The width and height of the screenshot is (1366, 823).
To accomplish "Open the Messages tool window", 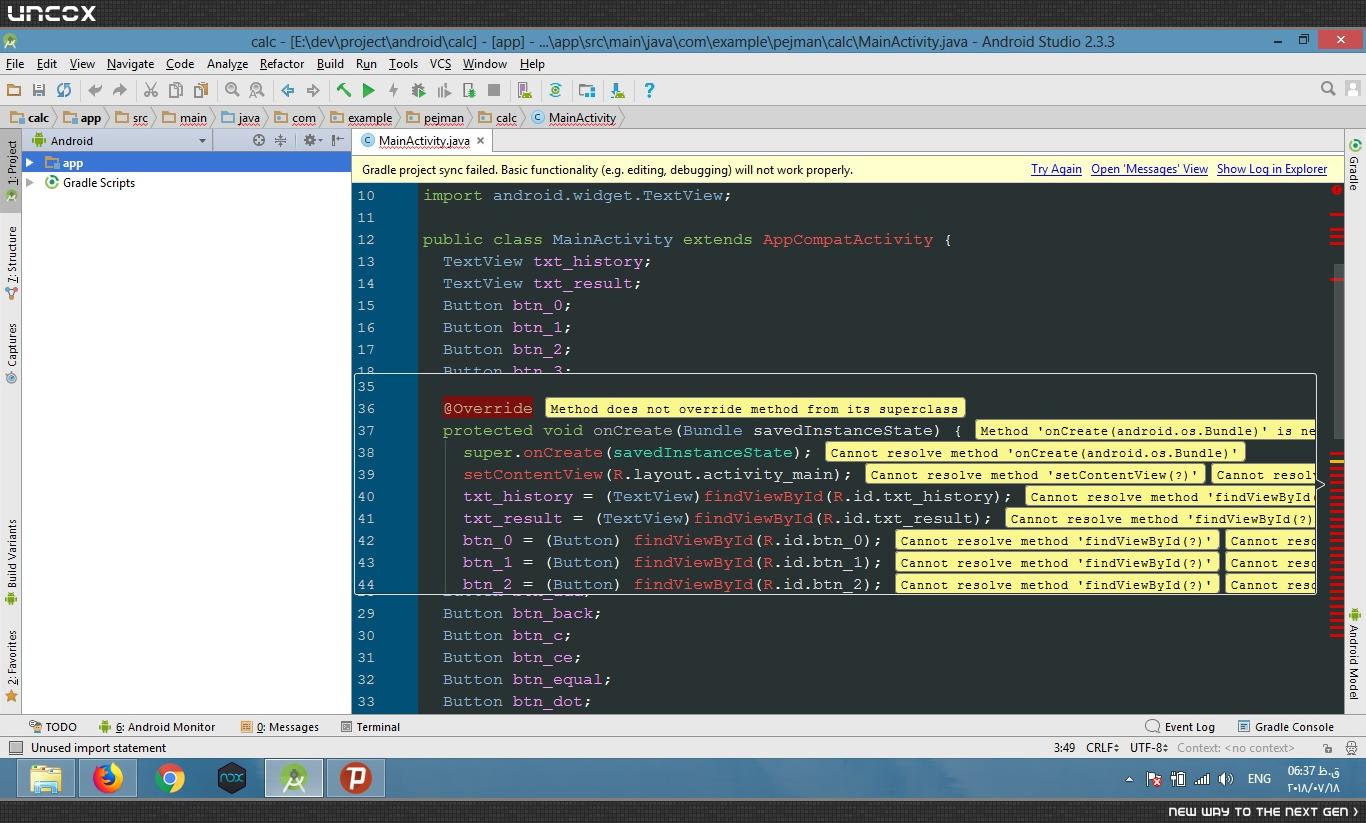I will tap(280, 727).
